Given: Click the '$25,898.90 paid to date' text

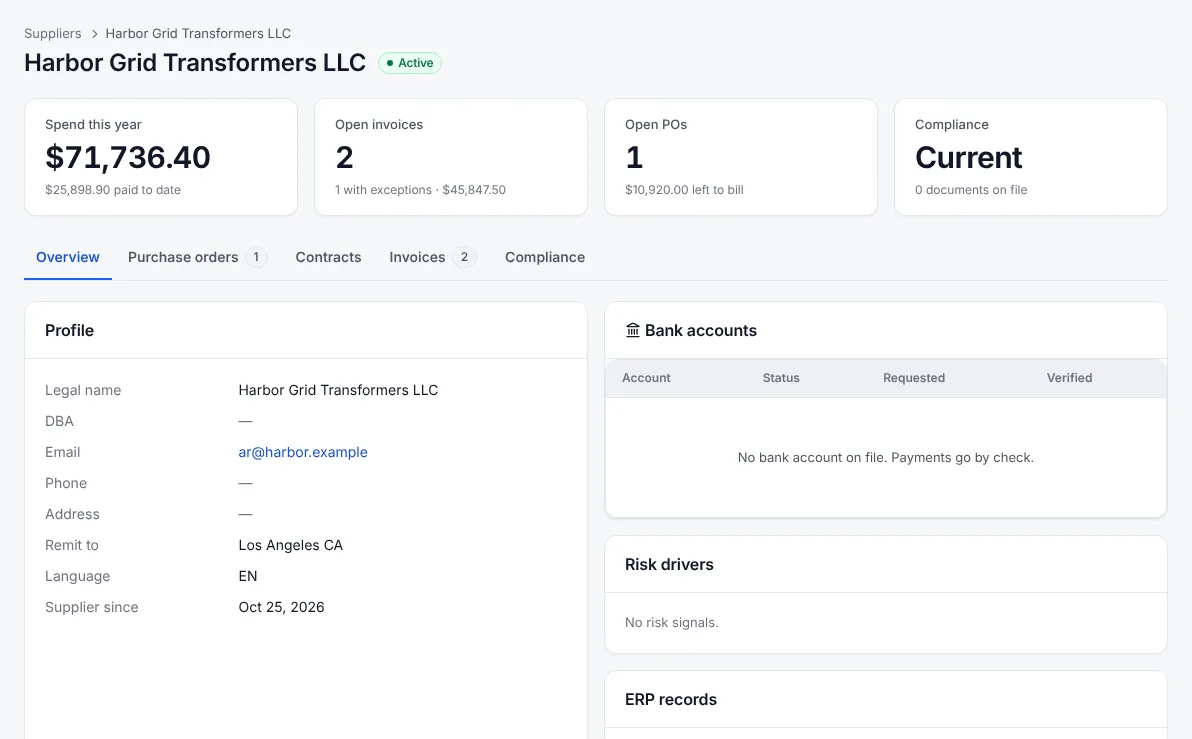Looking at the screenshot, I should point(113,190).
